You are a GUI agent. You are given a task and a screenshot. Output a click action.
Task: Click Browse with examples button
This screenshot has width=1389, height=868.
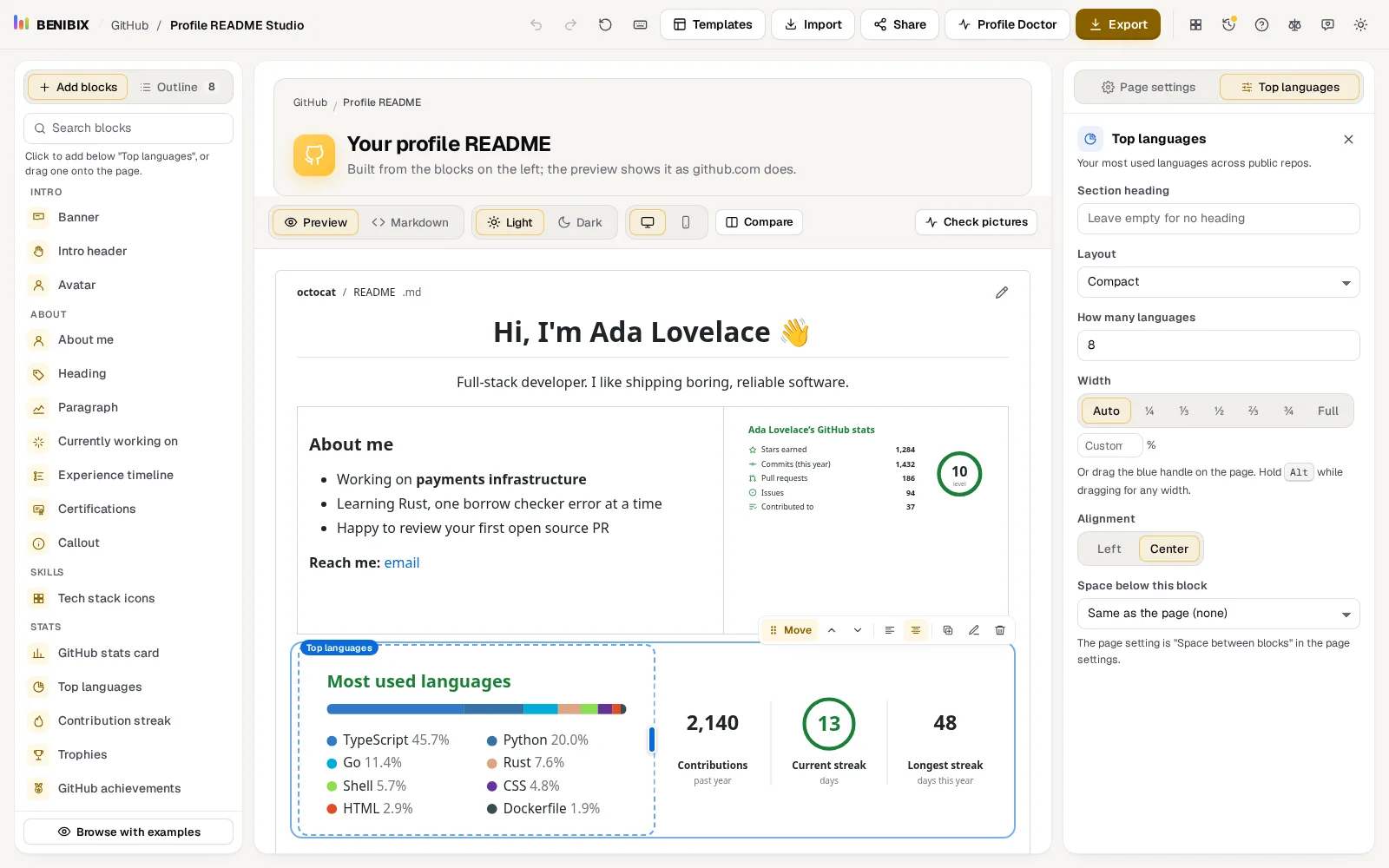click(128, 832)
